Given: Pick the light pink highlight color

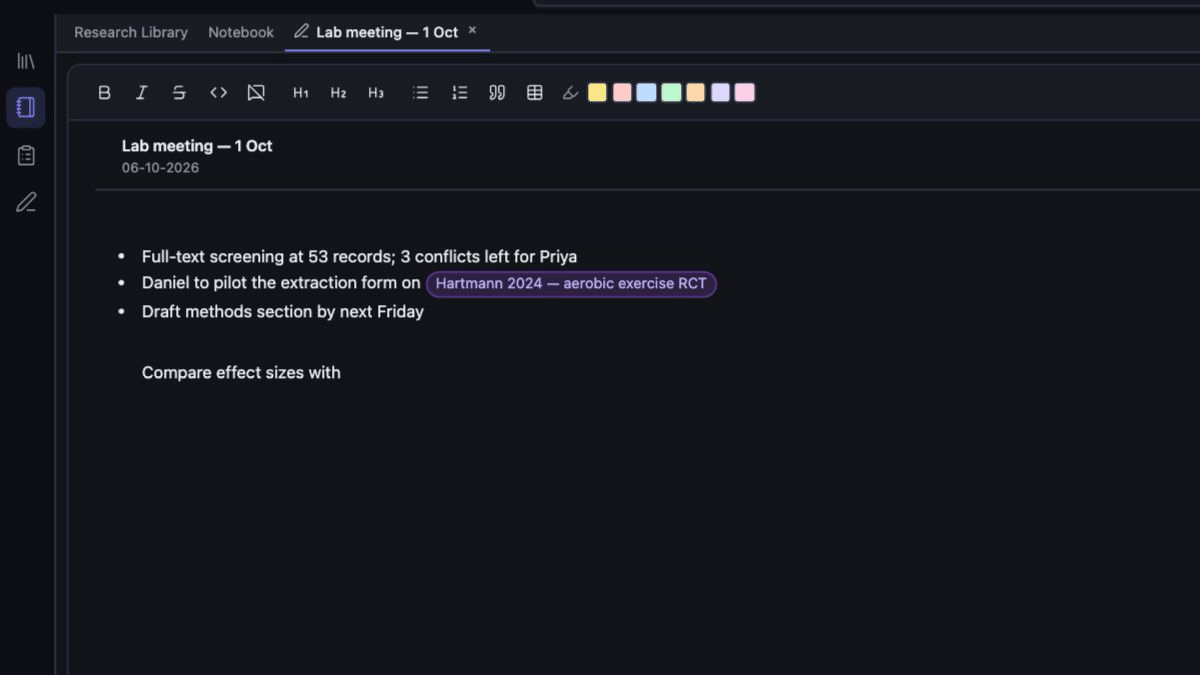Looking at the screenshot, I should pyautogui.click(x=744, y=93).
